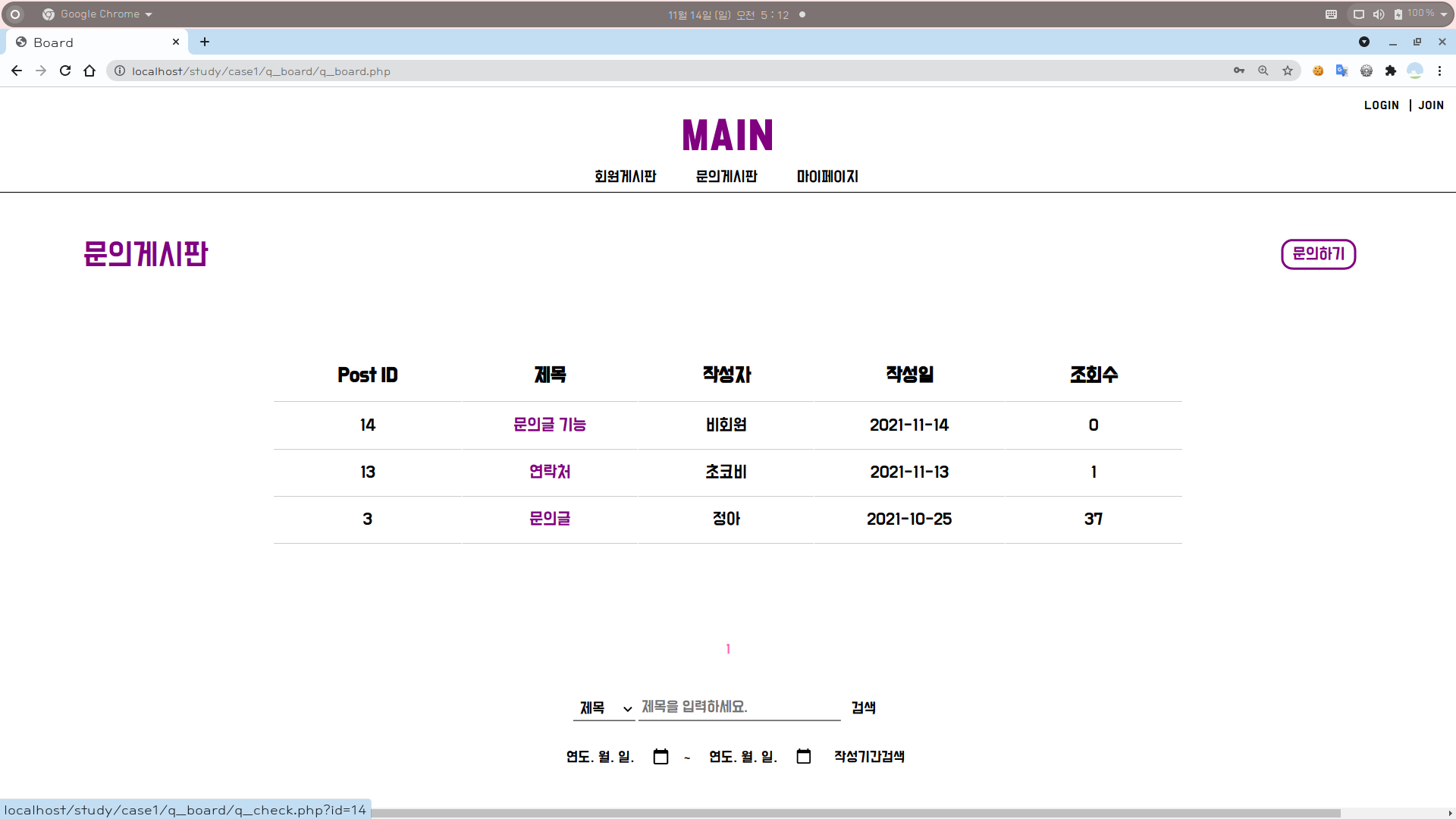Image resolution: width=1456 pixels, height=819 pixels.
Task: Open Google Chrome app menu dropdown
Action: pyautogui.click(x=99, y=14)
